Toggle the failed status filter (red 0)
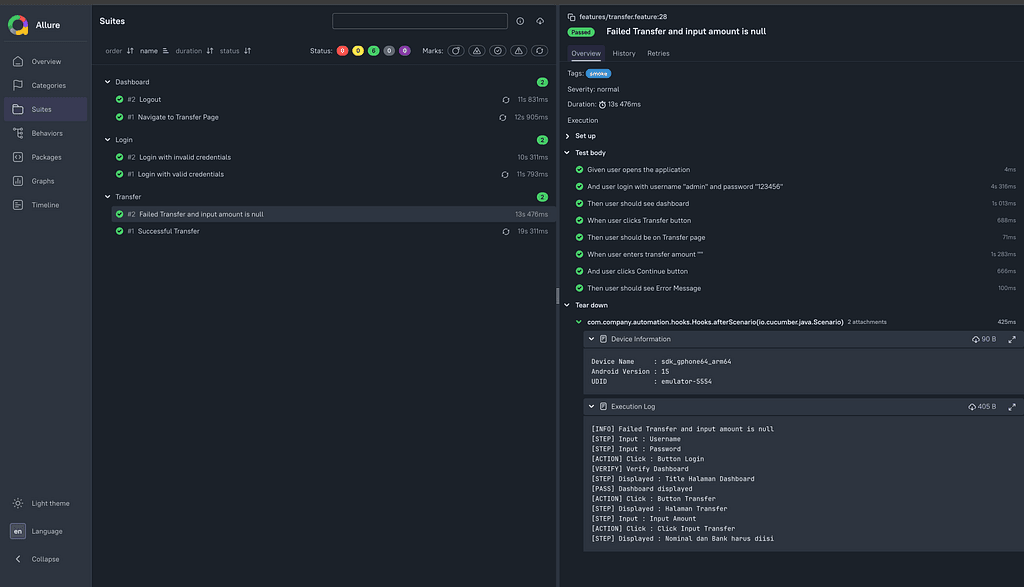This screenshot has height=587, width=1024. [342, 51]
